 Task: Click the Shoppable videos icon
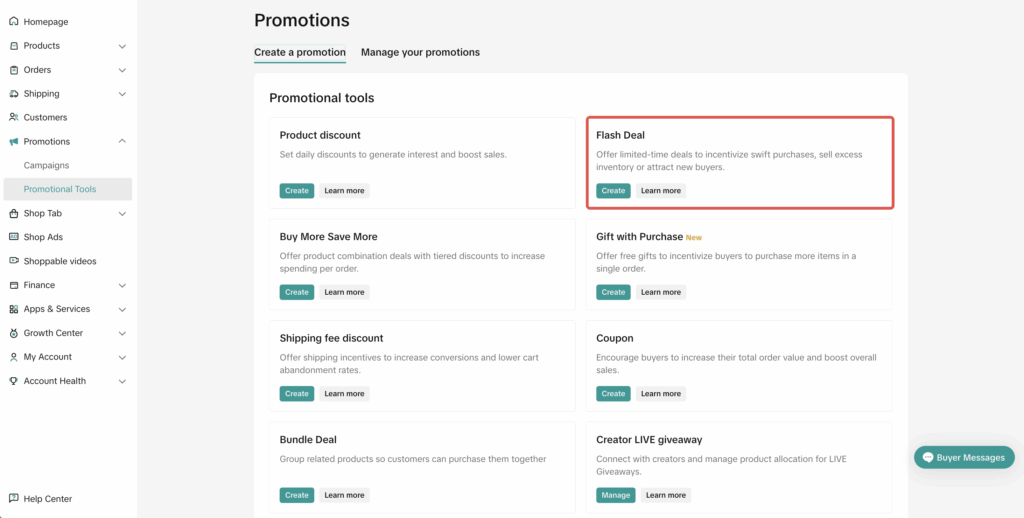click(14, 261)
